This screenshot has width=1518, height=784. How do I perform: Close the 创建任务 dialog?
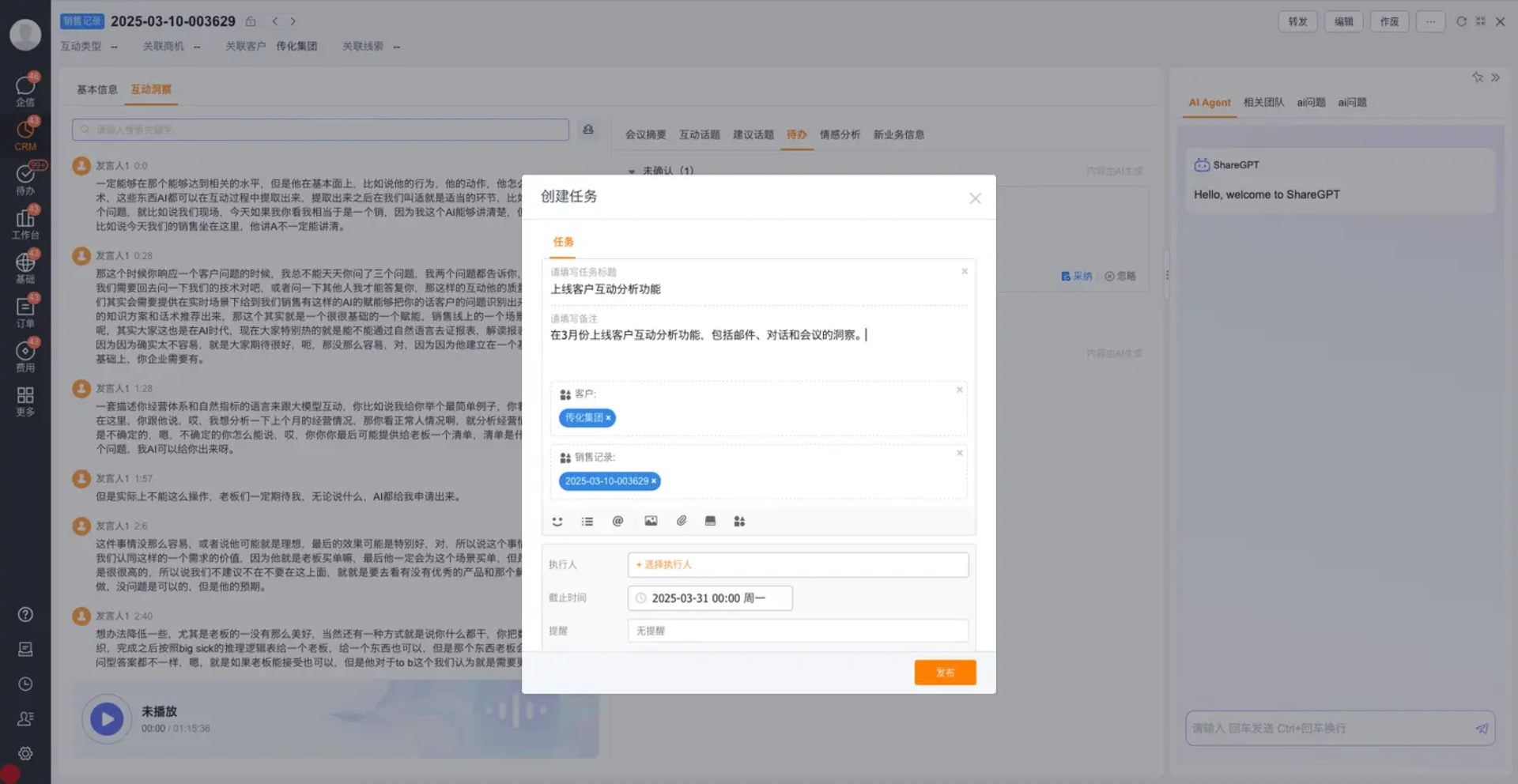click(975, 198)
